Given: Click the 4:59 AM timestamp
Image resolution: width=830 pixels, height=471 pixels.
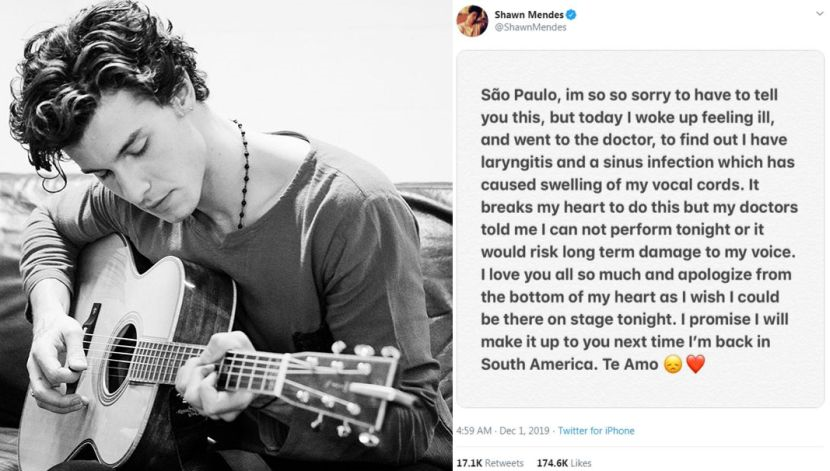Looking at the screenshot, I should pos(476,431).
